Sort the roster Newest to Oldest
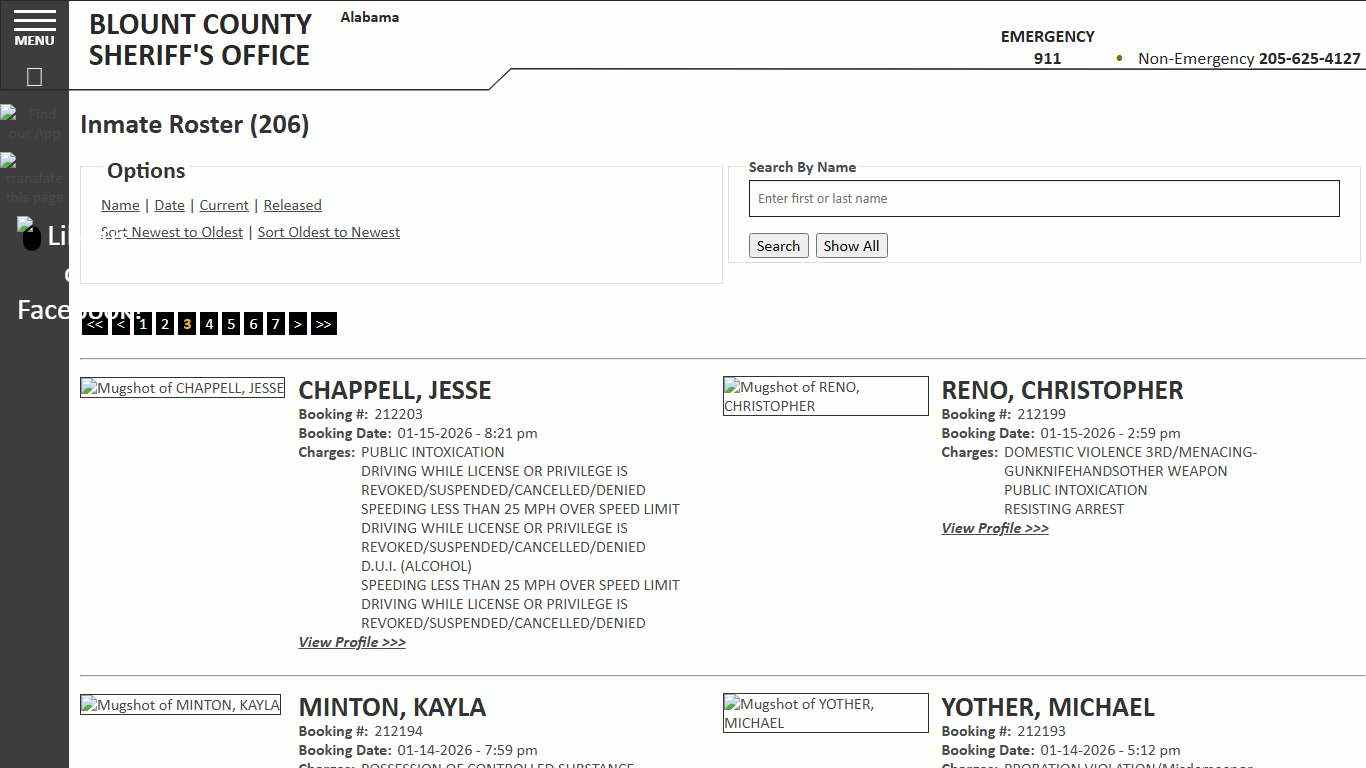 pyautogui.click(x=171, y=231)
